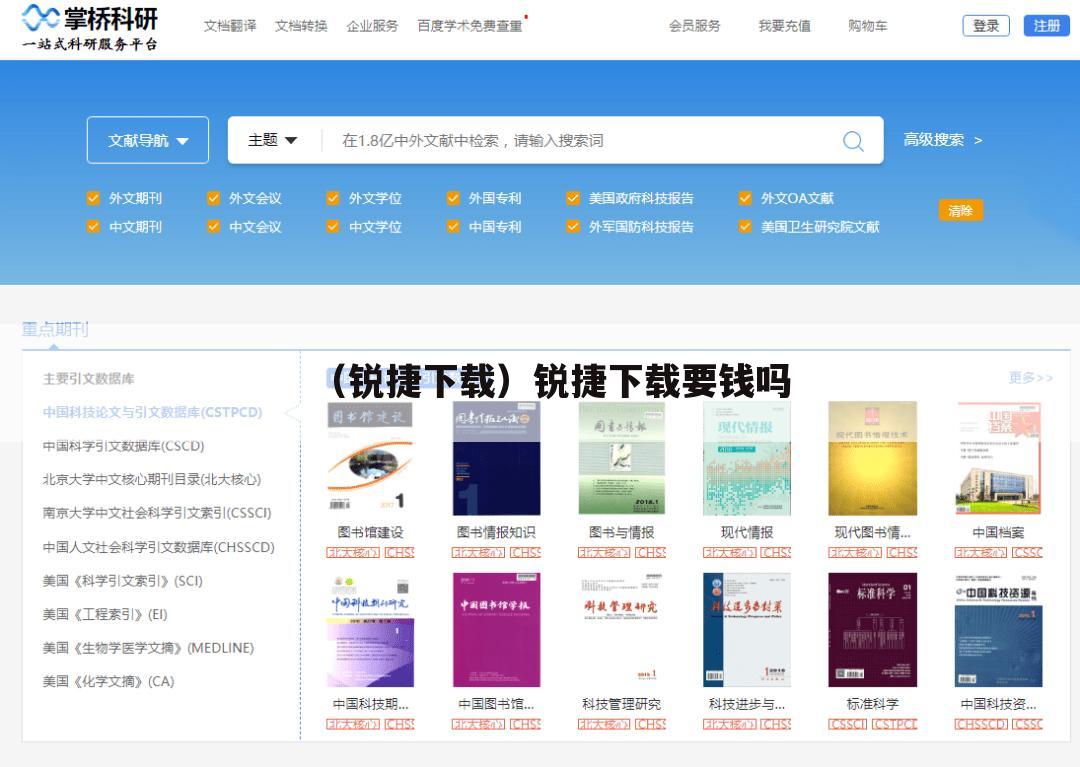Disable the 外国专利 checkbox
Image resolution: width=1080 pixels, height=767 pixels.
tap(453, 198)
